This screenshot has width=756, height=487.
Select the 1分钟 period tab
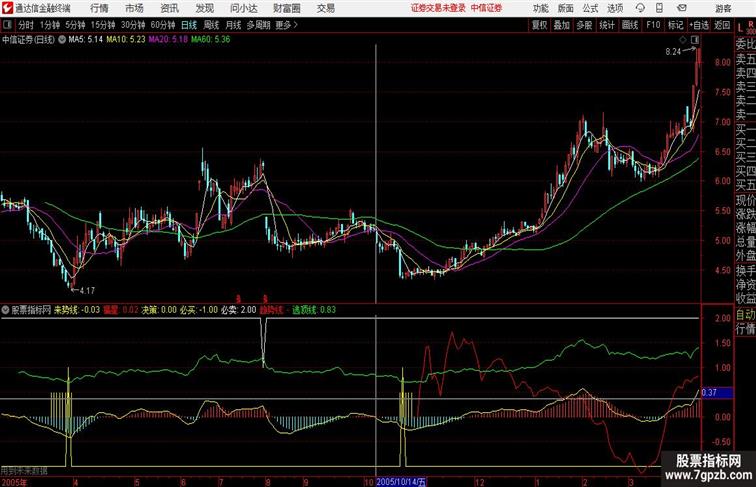(x=50, y=25)
